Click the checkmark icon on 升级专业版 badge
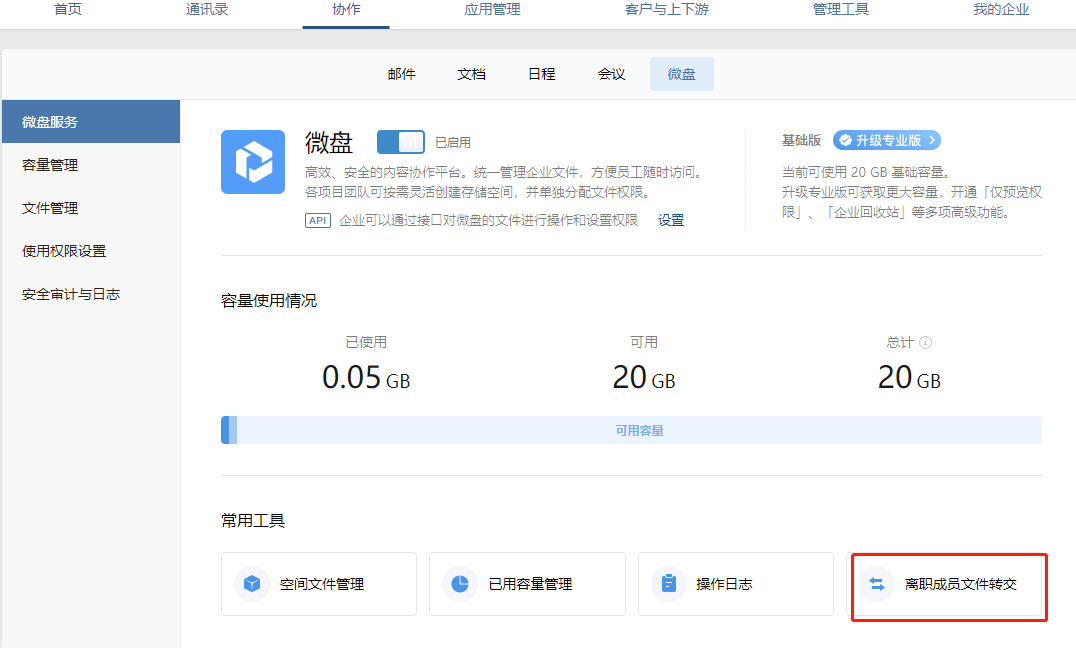Image resolution: width=1076 pixels, height=648 pixels. coord(845,140)
